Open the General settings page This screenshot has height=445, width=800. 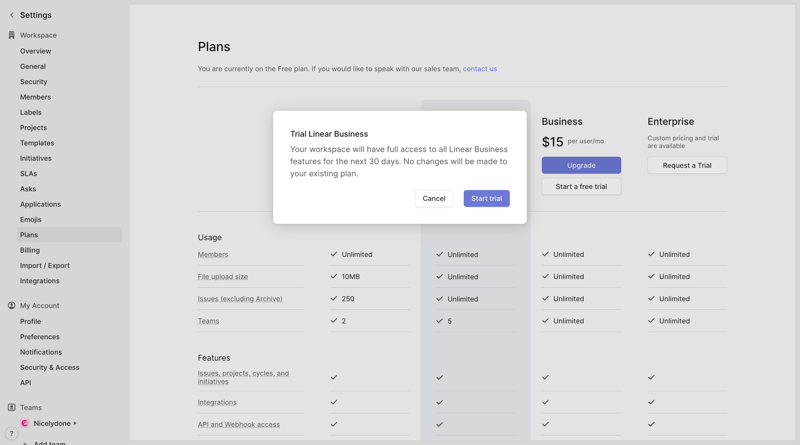click(33, 66)
